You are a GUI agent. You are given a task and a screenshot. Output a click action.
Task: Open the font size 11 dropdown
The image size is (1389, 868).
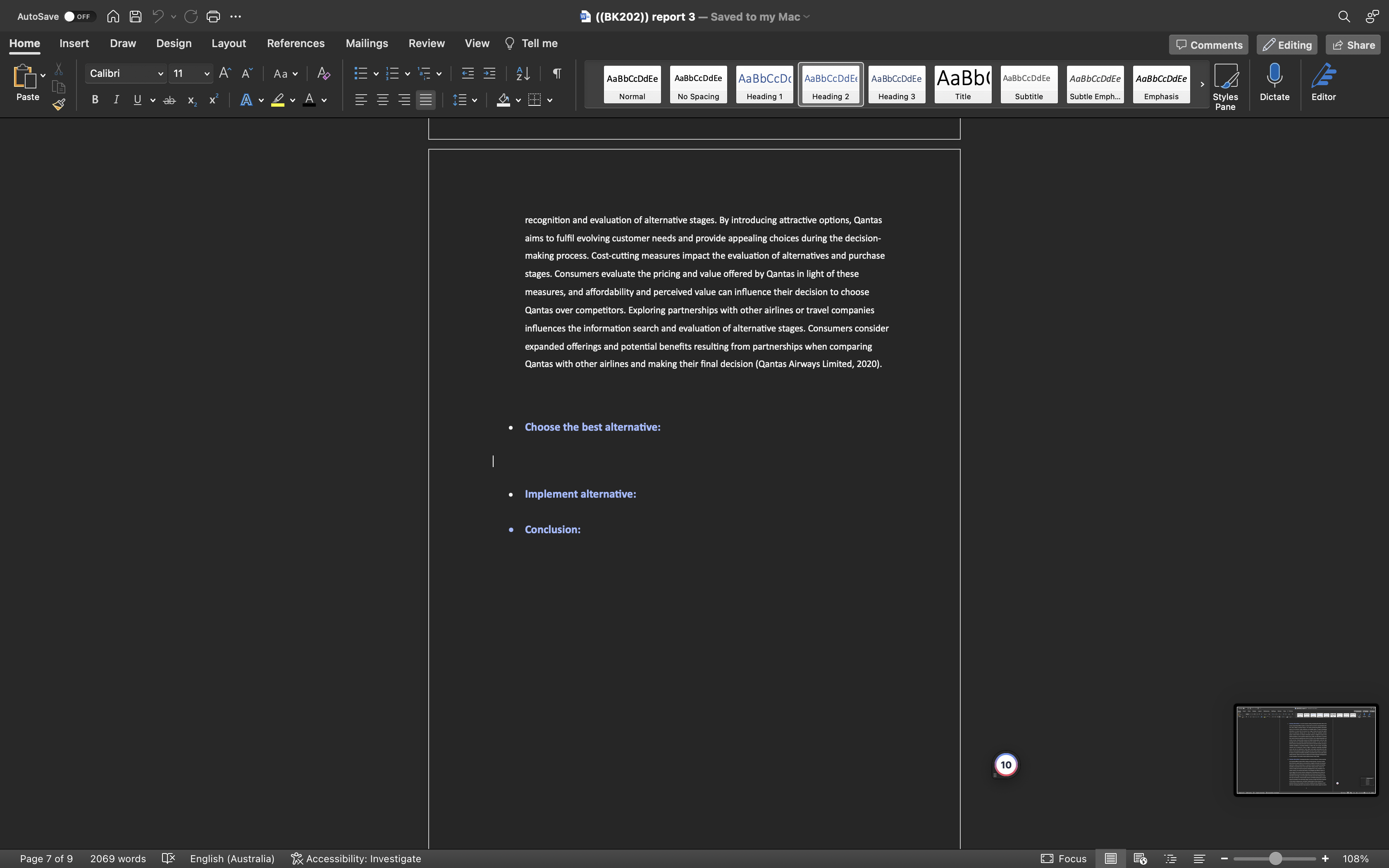pyautogui.click(x=207, y=74)
